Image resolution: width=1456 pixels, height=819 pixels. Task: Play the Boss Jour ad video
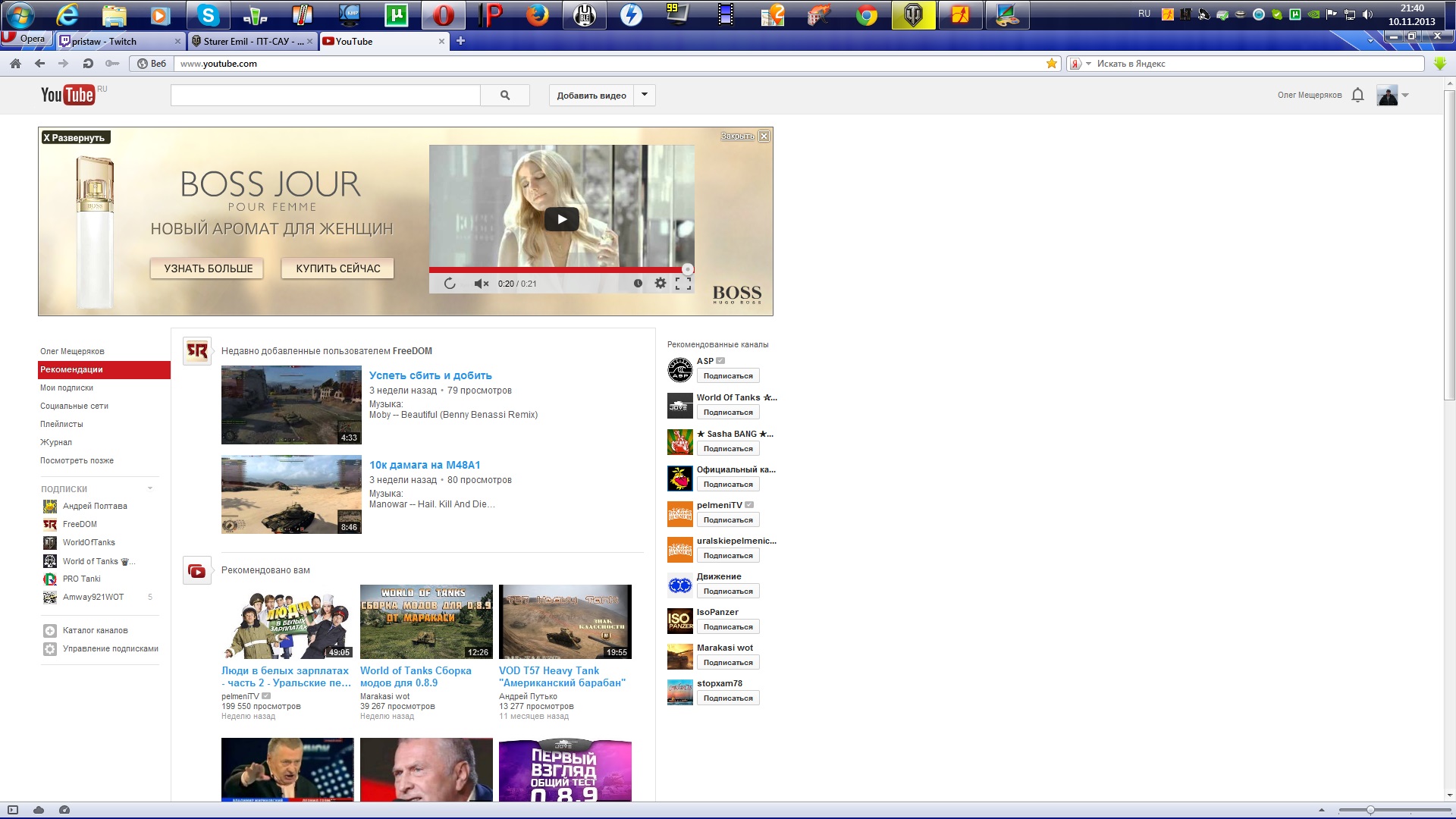coord(562,219)
